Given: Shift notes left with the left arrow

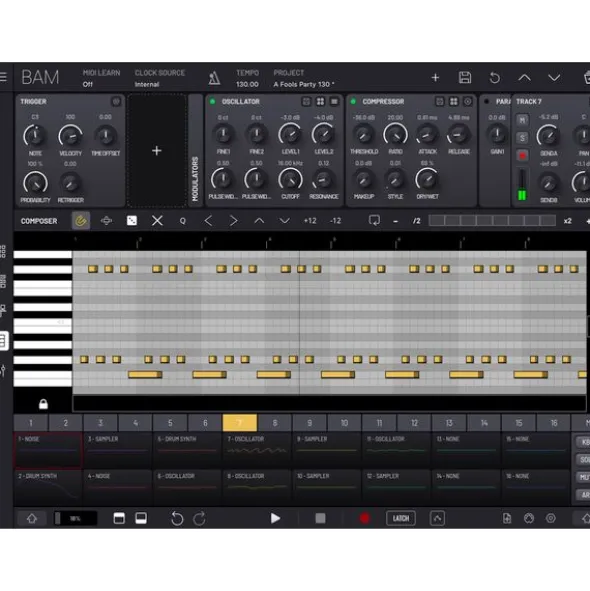Looking at the screenshot, I should [208, 221].
